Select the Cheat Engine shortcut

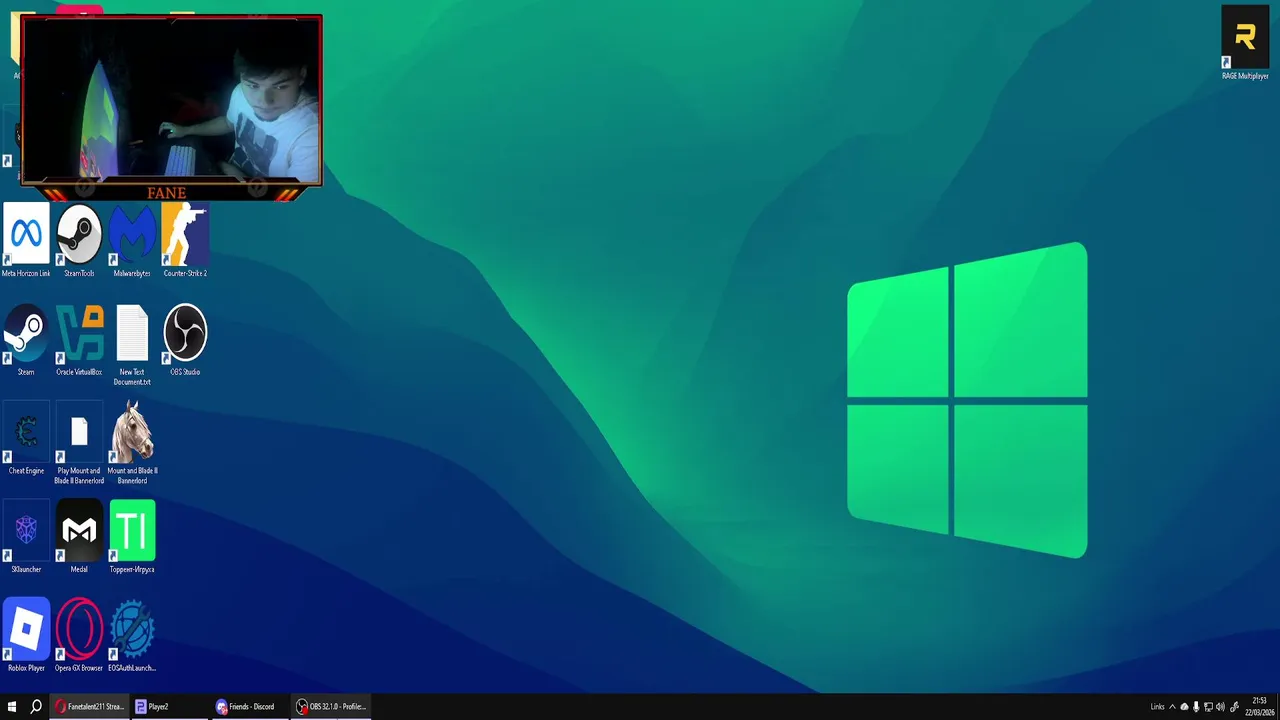(x=26, y=438)
